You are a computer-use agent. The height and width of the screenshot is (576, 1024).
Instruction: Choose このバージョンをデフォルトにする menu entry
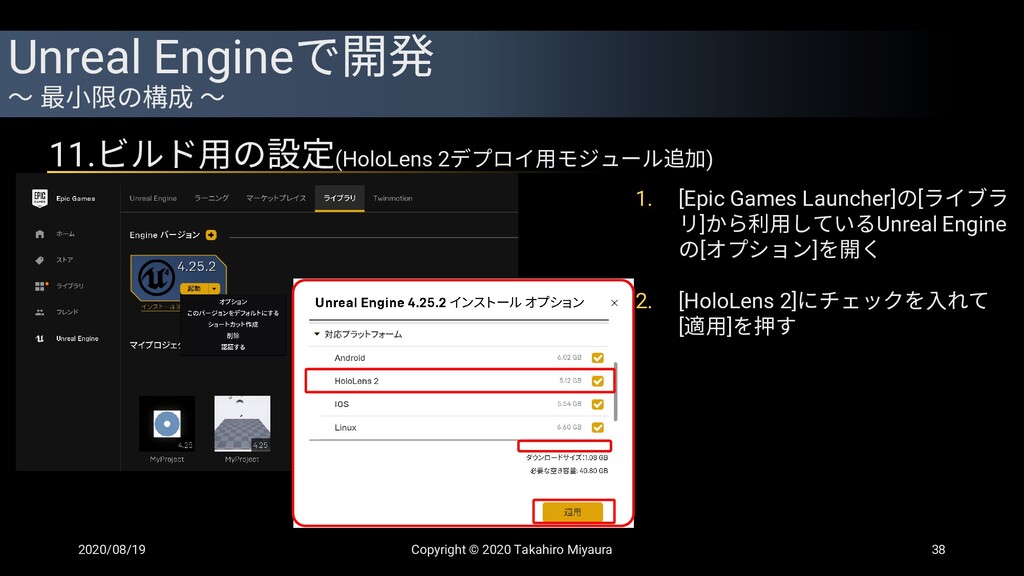(233, 313)
